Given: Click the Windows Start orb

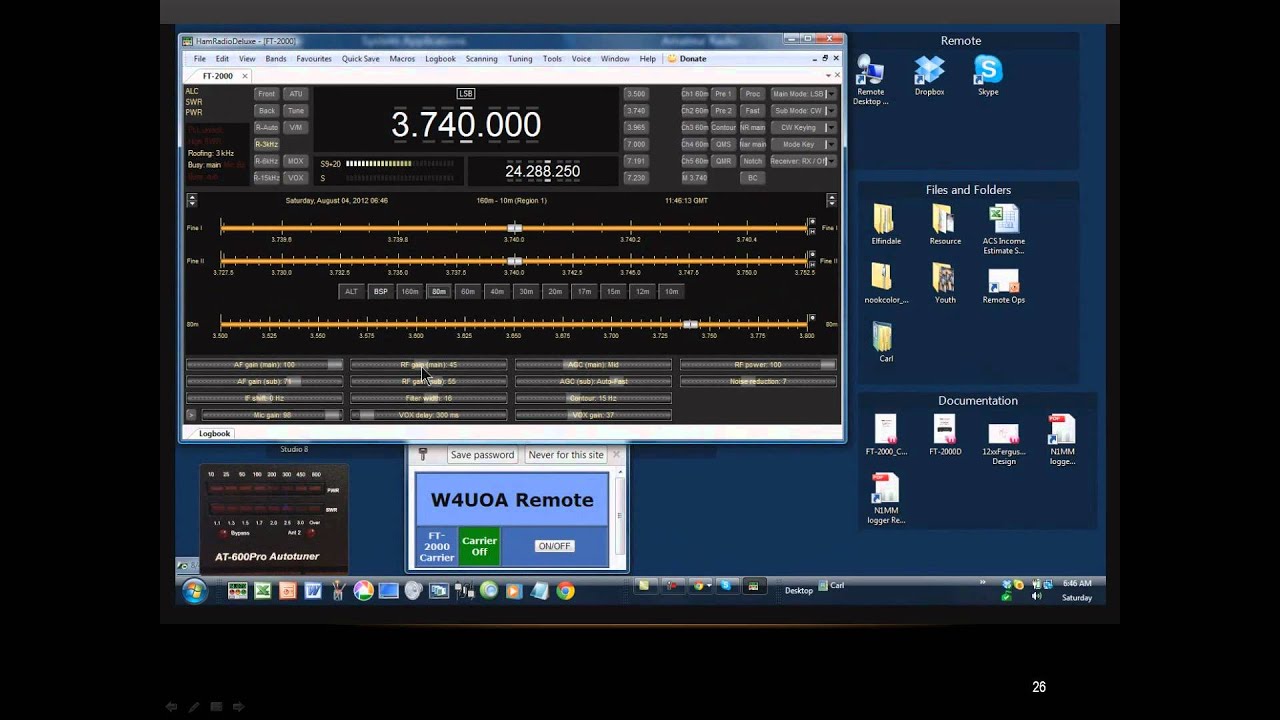Looking at the screenshot, I should 194,591.
